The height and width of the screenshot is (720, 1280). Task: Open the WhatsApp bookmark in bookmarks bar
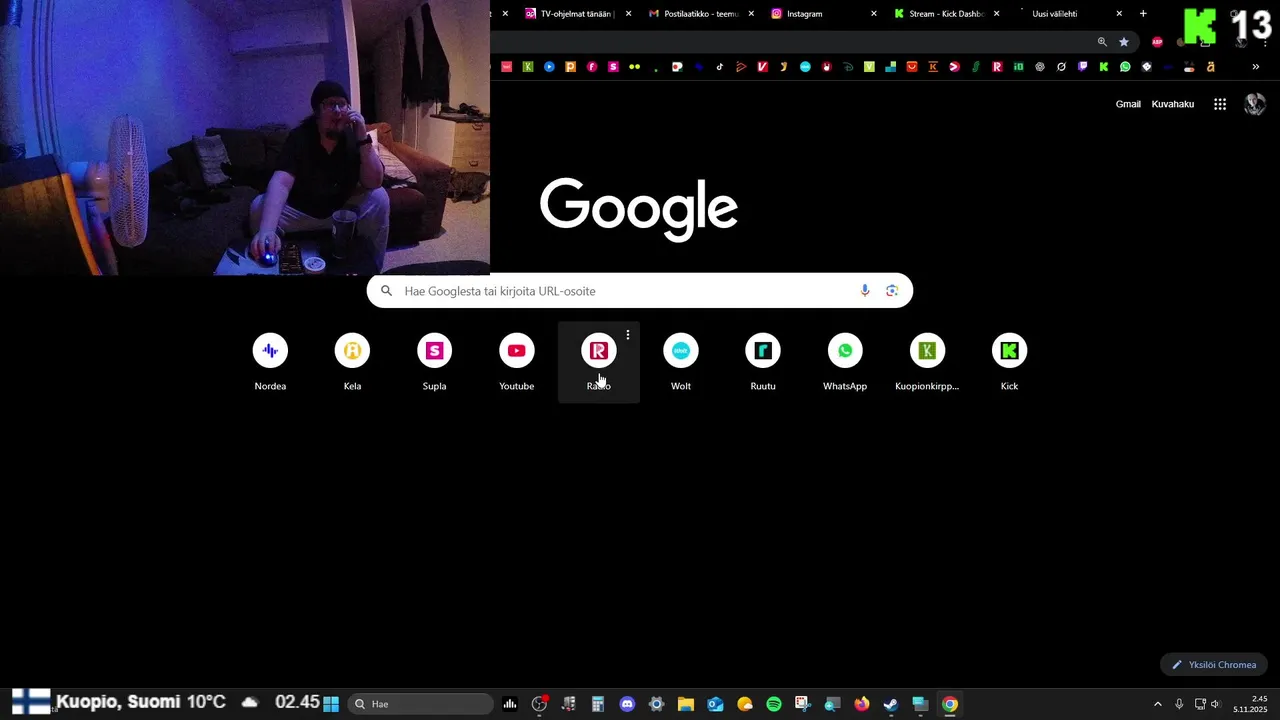tap(1125, 67)
